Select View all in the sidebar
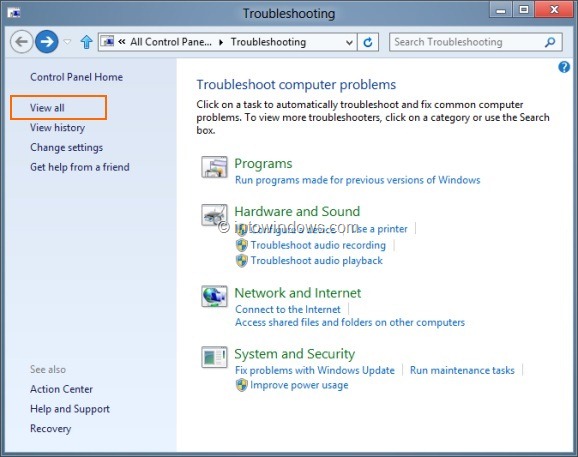578x457 pixels. coord(47,108)
